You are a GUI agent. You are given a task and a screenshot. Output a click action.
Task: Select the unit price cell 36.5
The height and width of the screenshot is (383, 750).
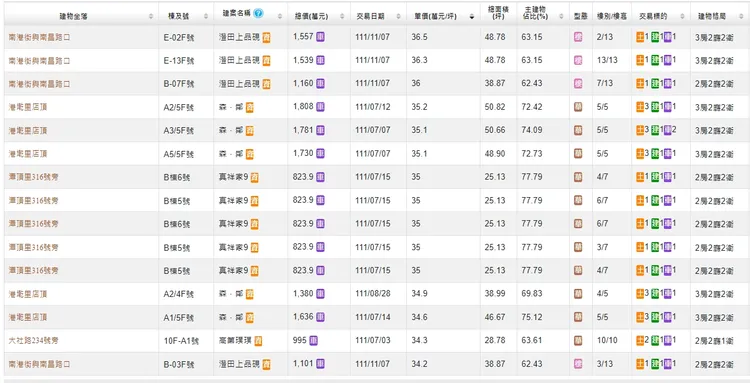tap(419, 37)
